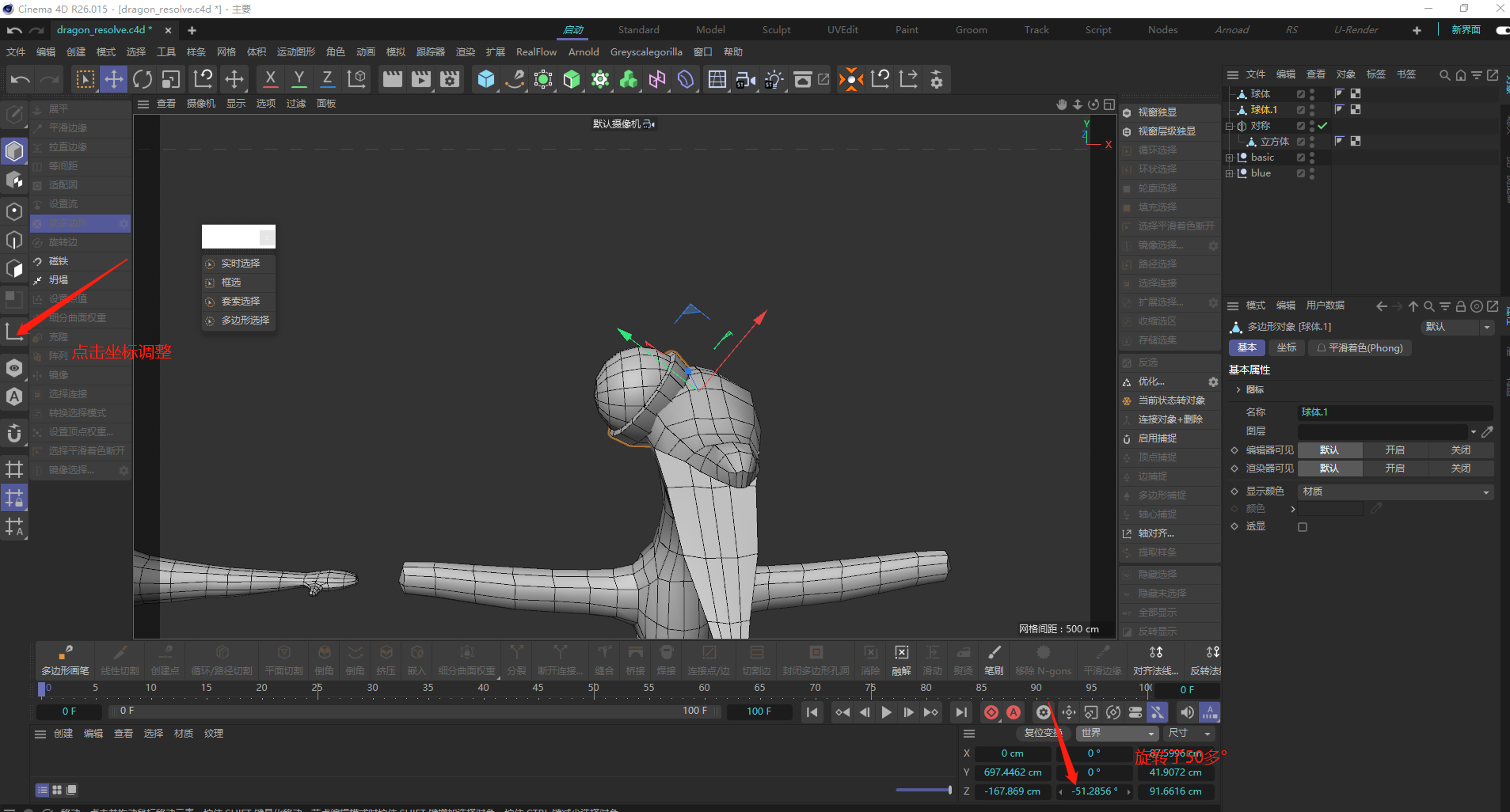Open the Arnold menu in menu bar
This screenshot has height=812, width=1510.
584,52
